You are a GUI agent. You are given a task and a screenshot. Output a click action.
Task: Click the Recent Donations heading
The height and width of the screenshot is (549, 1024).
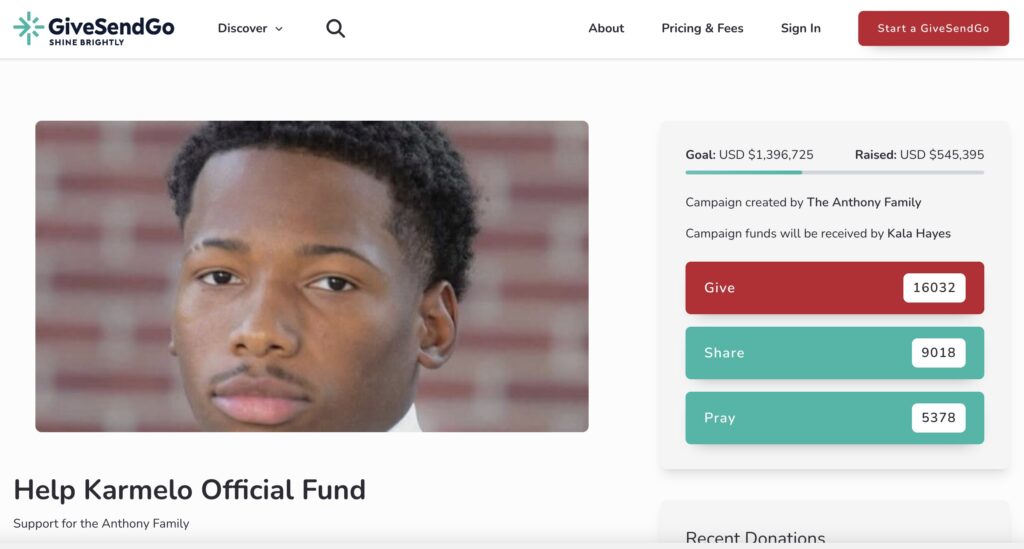pyautogui.click(x=755, y=538)
